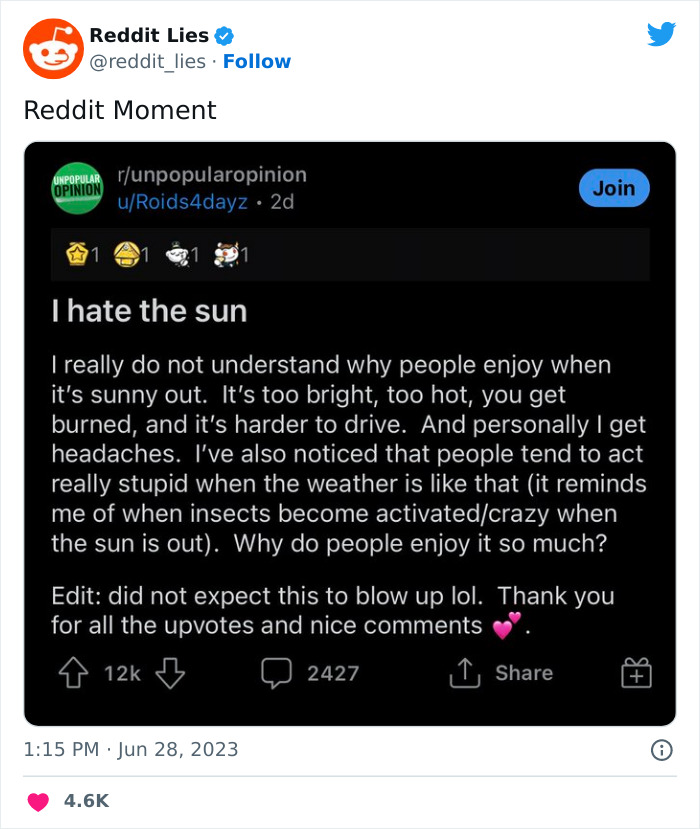
Task: Open the post's comments bubble icon
Action: pyautogui.click(x=277, y=673)
